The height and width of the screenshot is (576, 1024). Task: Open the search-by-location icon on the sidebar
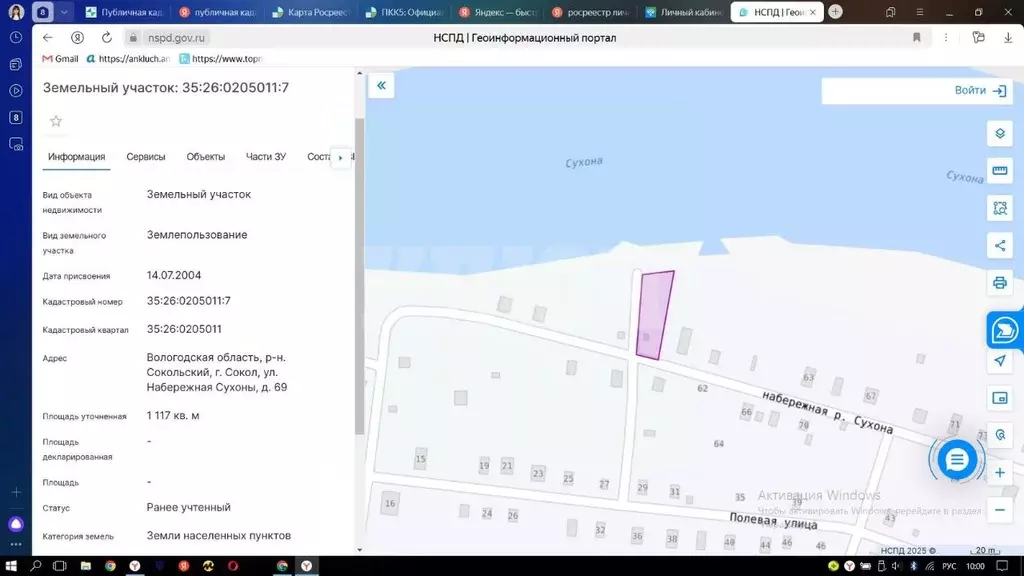click(999, 434)
